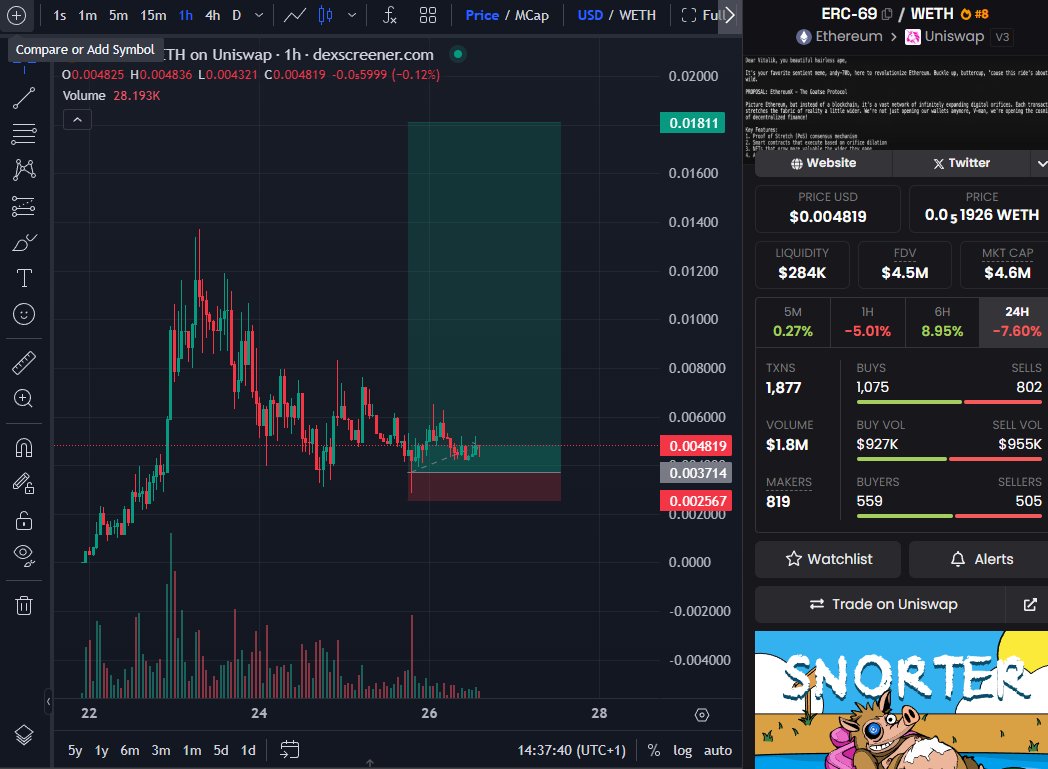Select the 1h timeframe
The height and width of the screenshot is (769, 1048).
[186, 15]
